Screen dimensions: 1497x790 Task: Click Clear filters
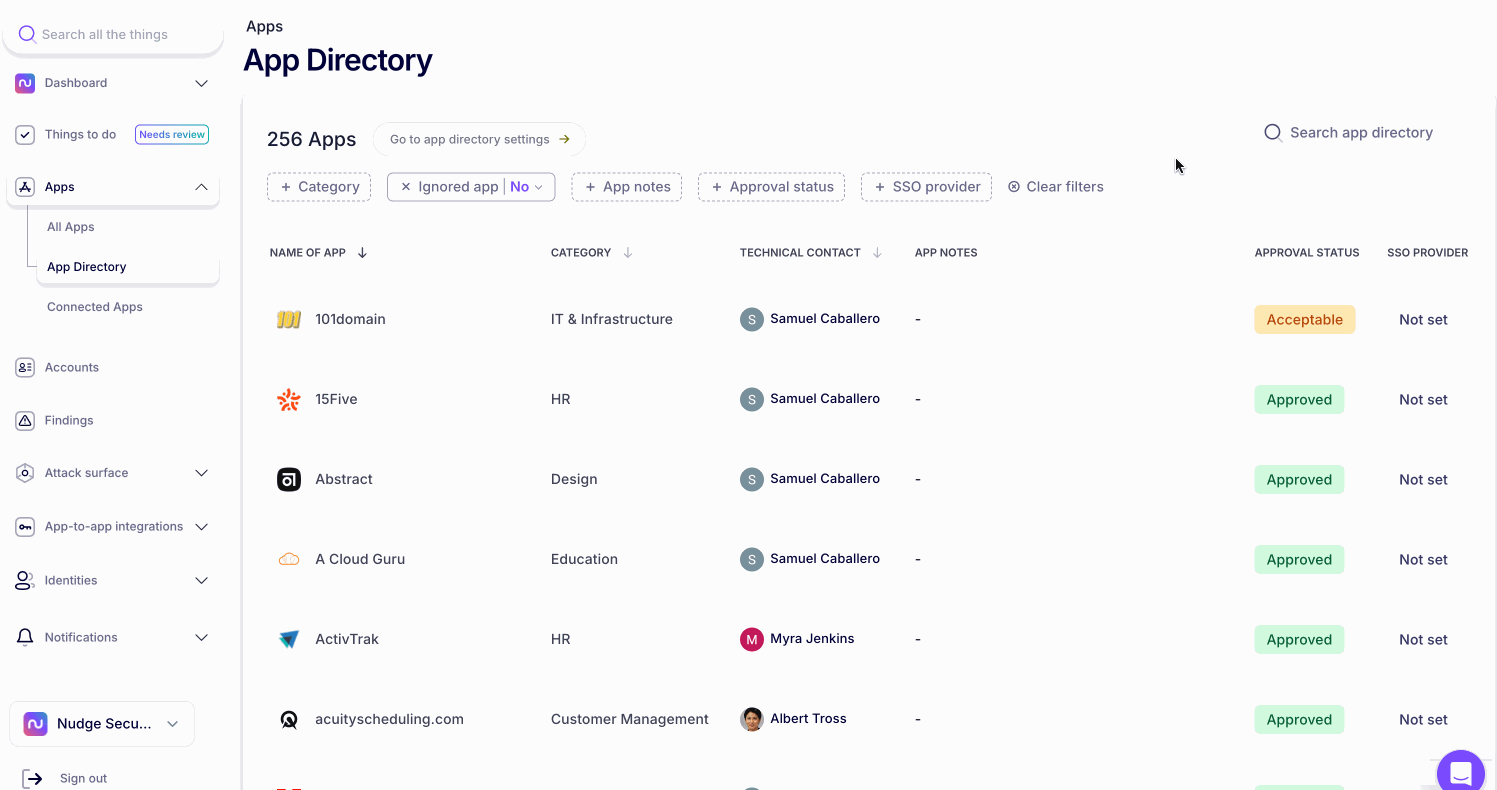coord(1056,187)
